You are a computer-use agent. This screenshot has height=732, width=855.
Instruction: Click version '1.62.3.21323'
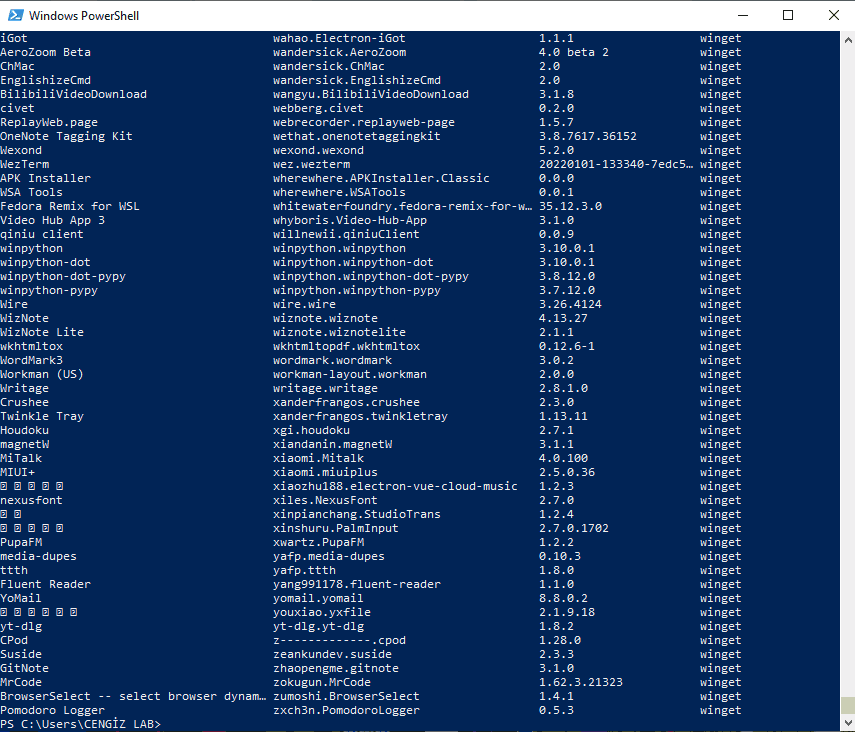[581, 682]
